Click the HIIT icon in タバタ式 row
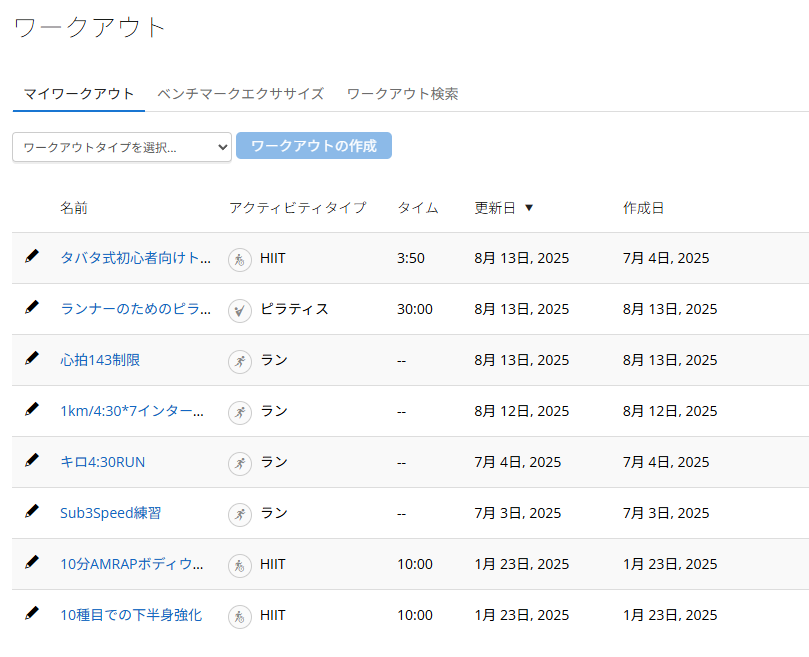Screen dimensions: 809x657 point(240,260)
